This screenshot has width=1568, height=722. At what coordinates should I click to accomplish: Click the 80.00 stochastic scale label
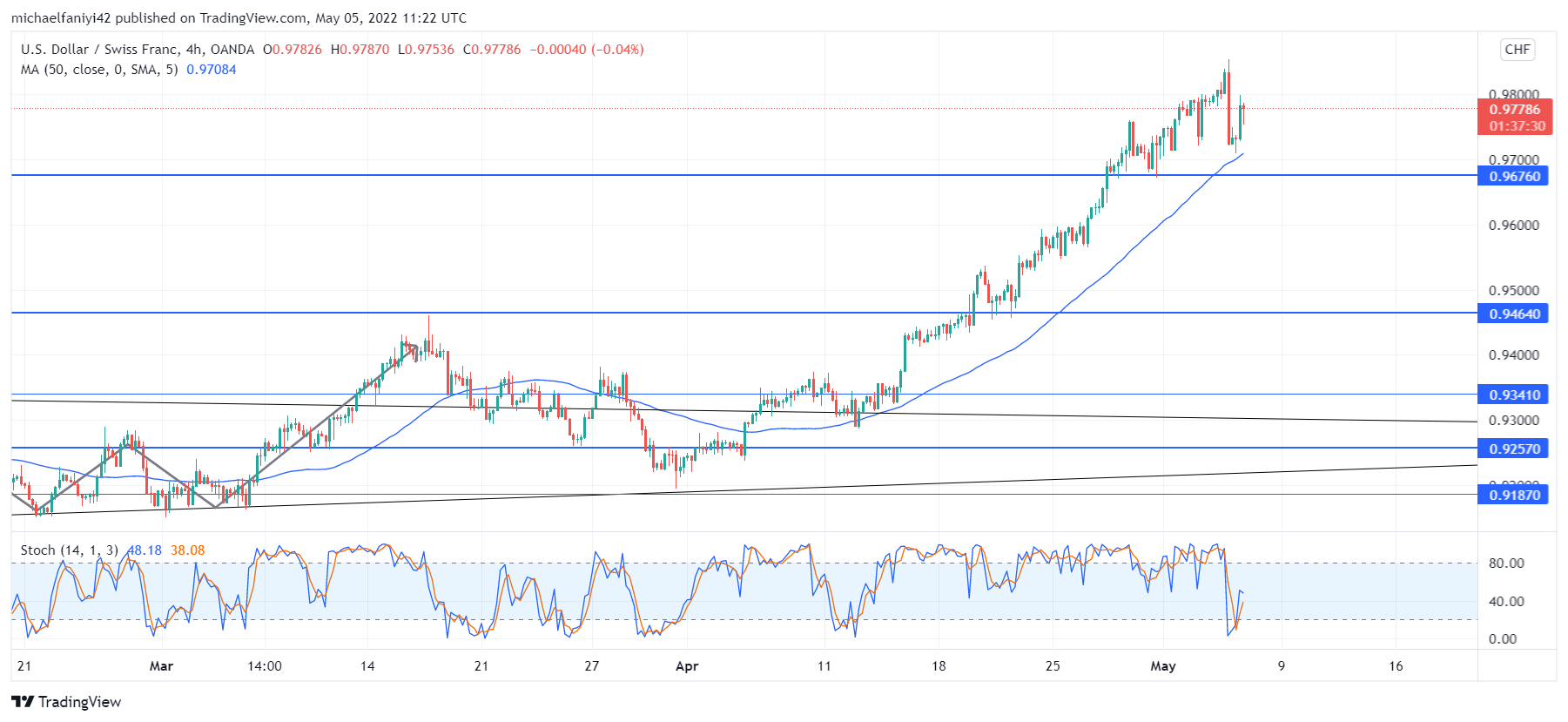(x=1506, y=563)
